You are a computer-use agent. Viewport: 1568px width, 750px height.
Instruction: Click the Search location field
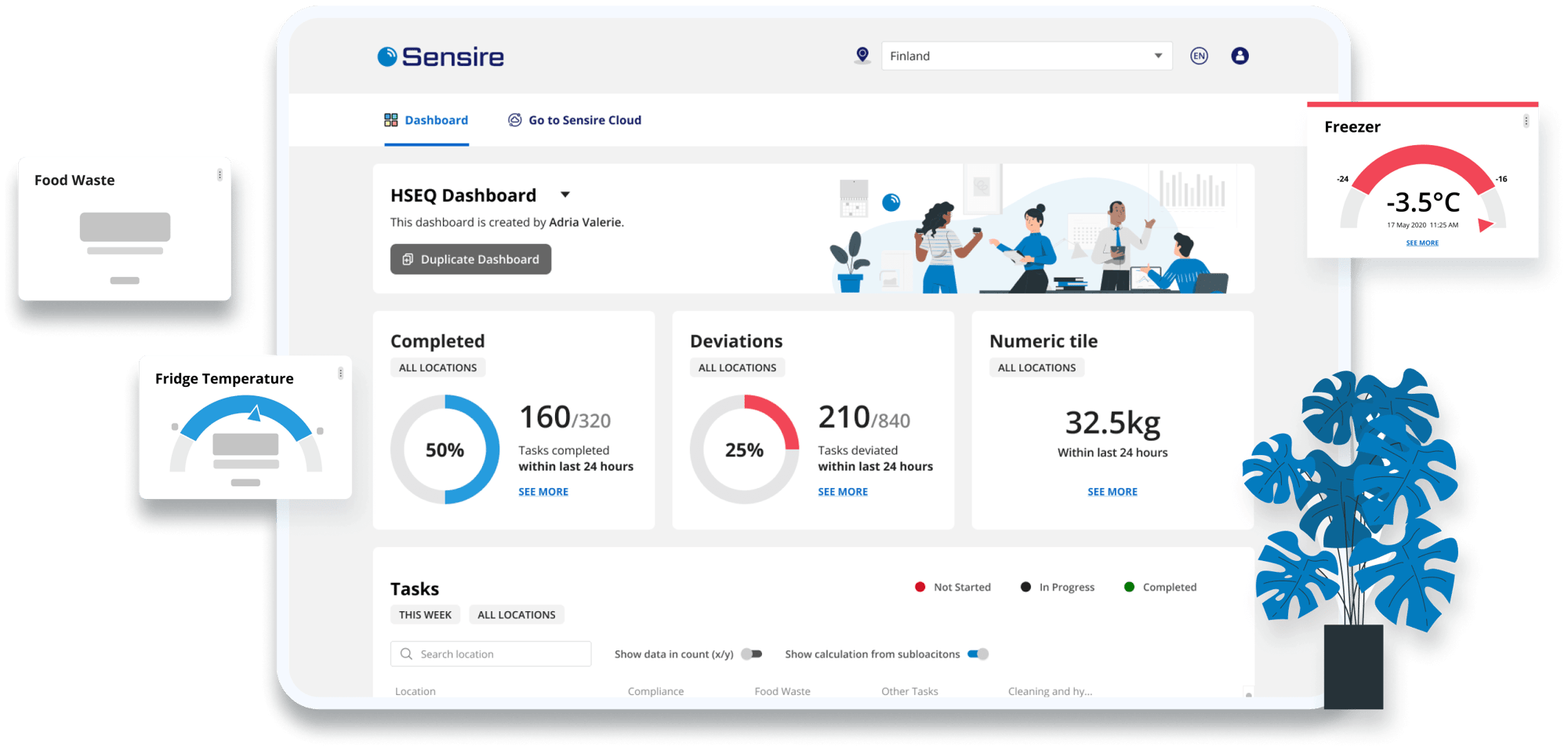point(491,654)
